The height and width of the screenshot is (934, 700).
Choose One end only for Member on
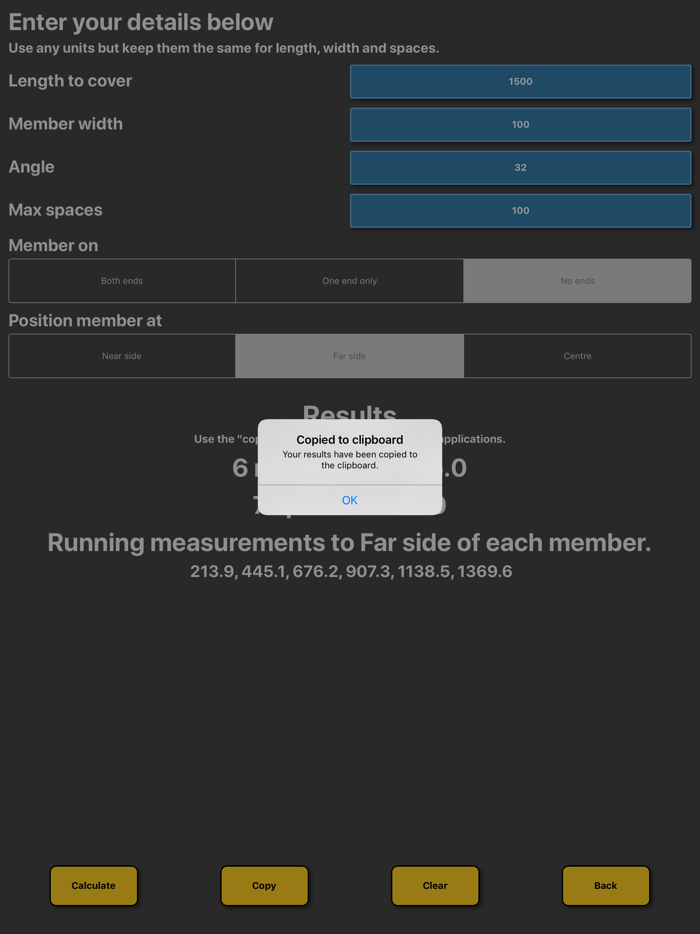pyautogui.click(x=349, y=281)
